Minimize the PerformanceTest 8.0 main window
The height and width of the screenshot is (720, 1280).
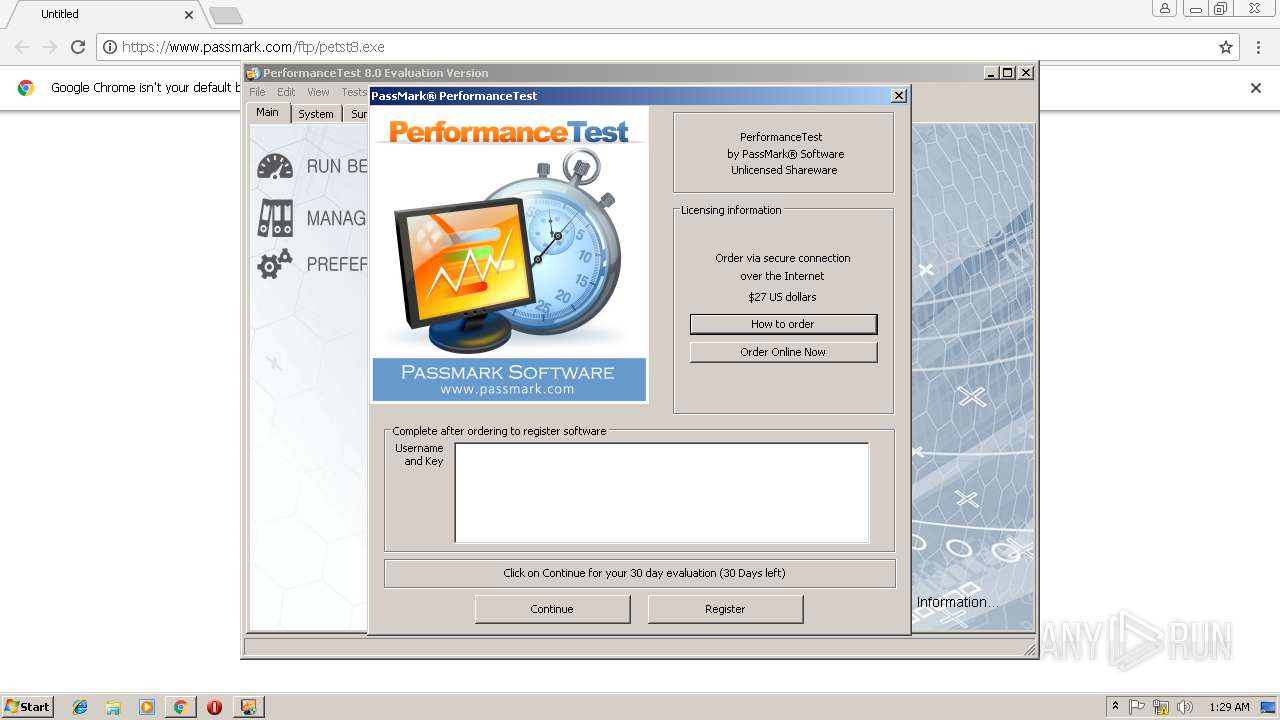(991, 73)
